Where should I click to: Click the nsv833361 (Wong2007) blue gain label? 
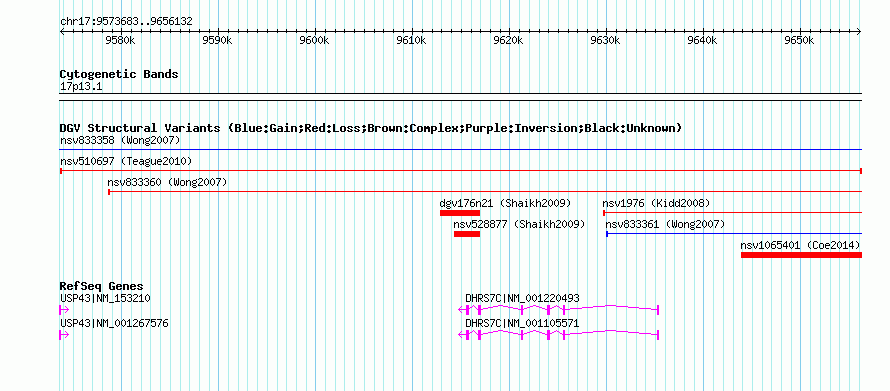665,224
